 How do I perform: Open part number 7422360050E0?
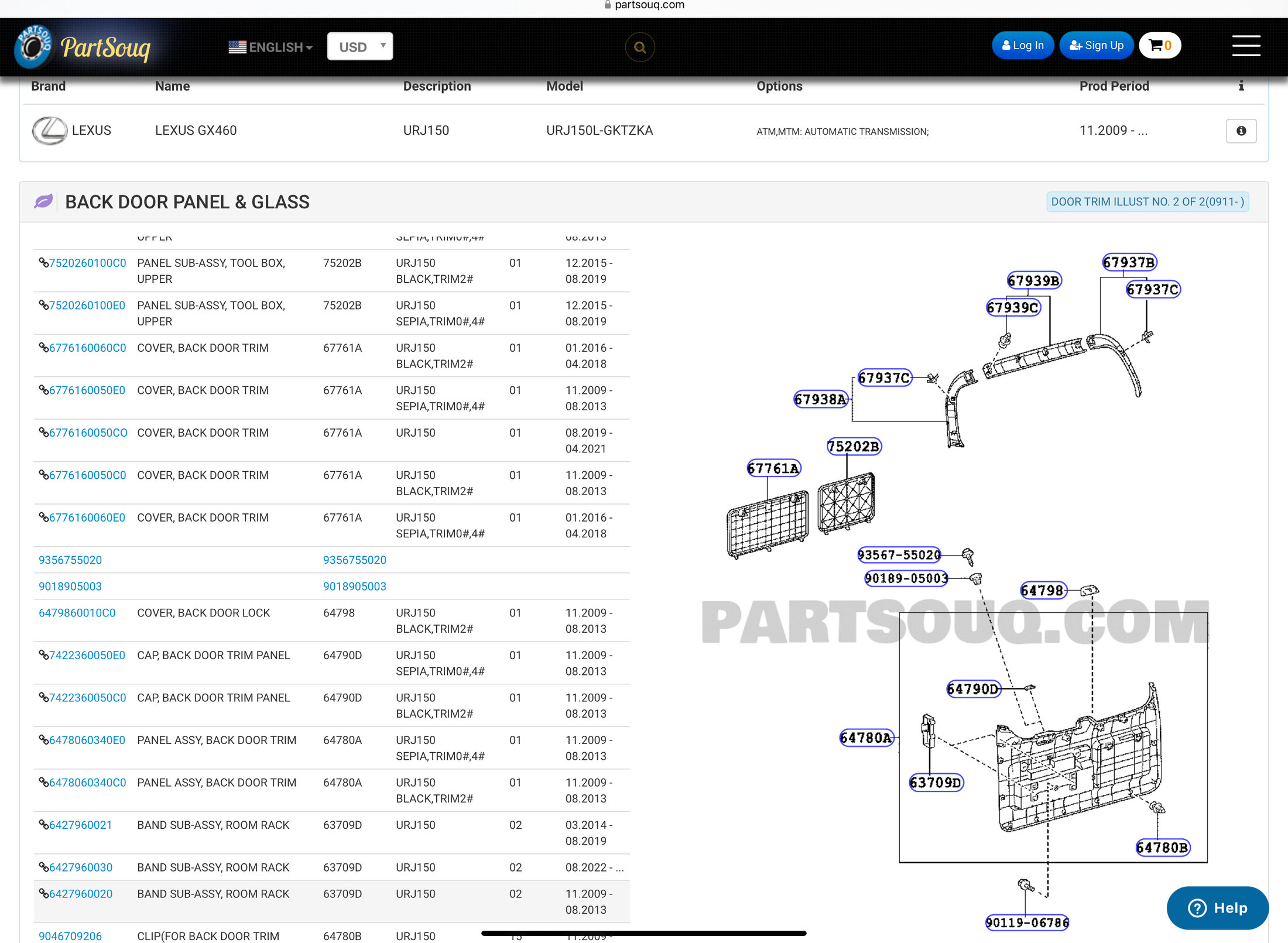tap(87, 655)
